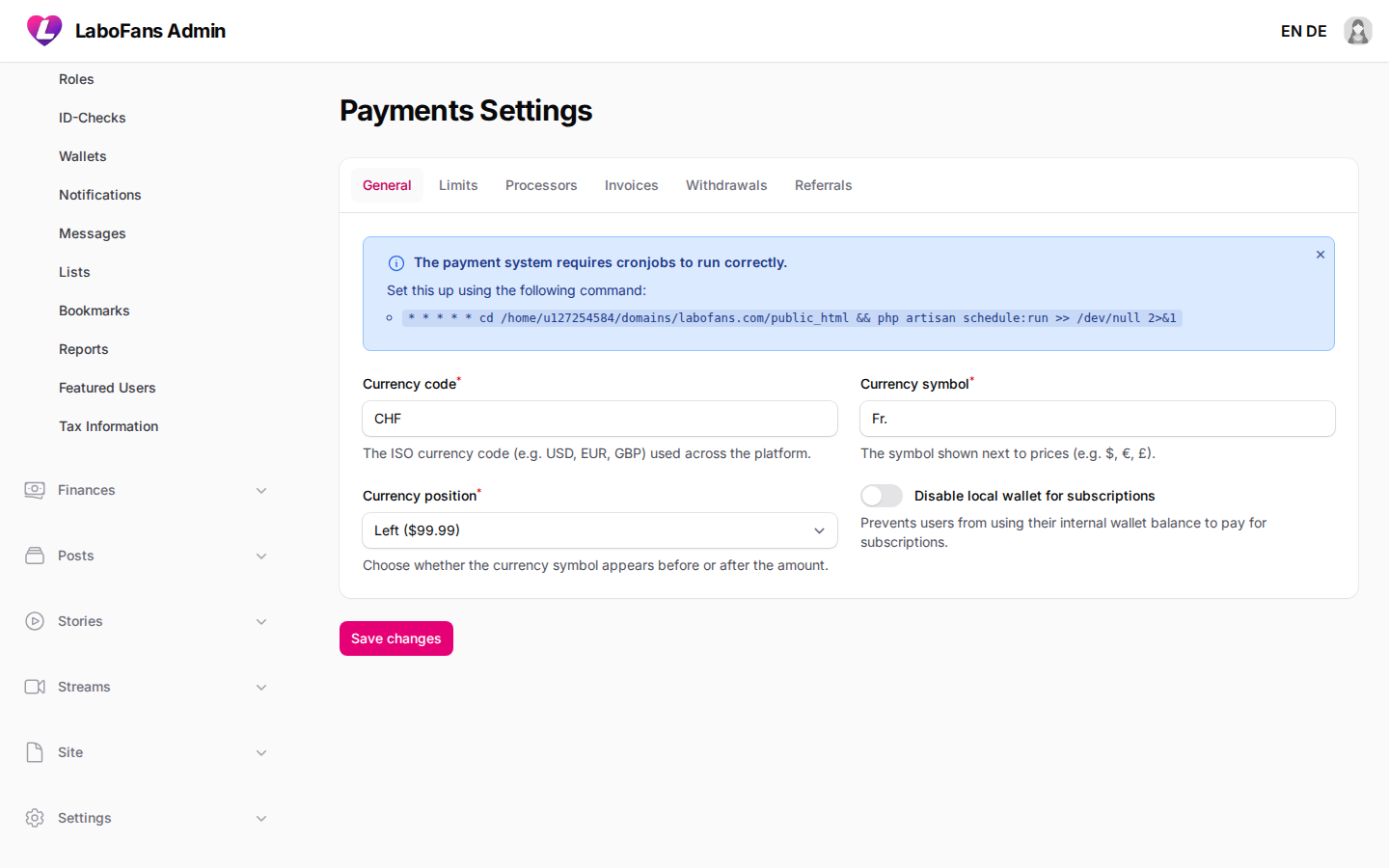
Task: Expand the Settings sidebar section
Action: [261, 818]
